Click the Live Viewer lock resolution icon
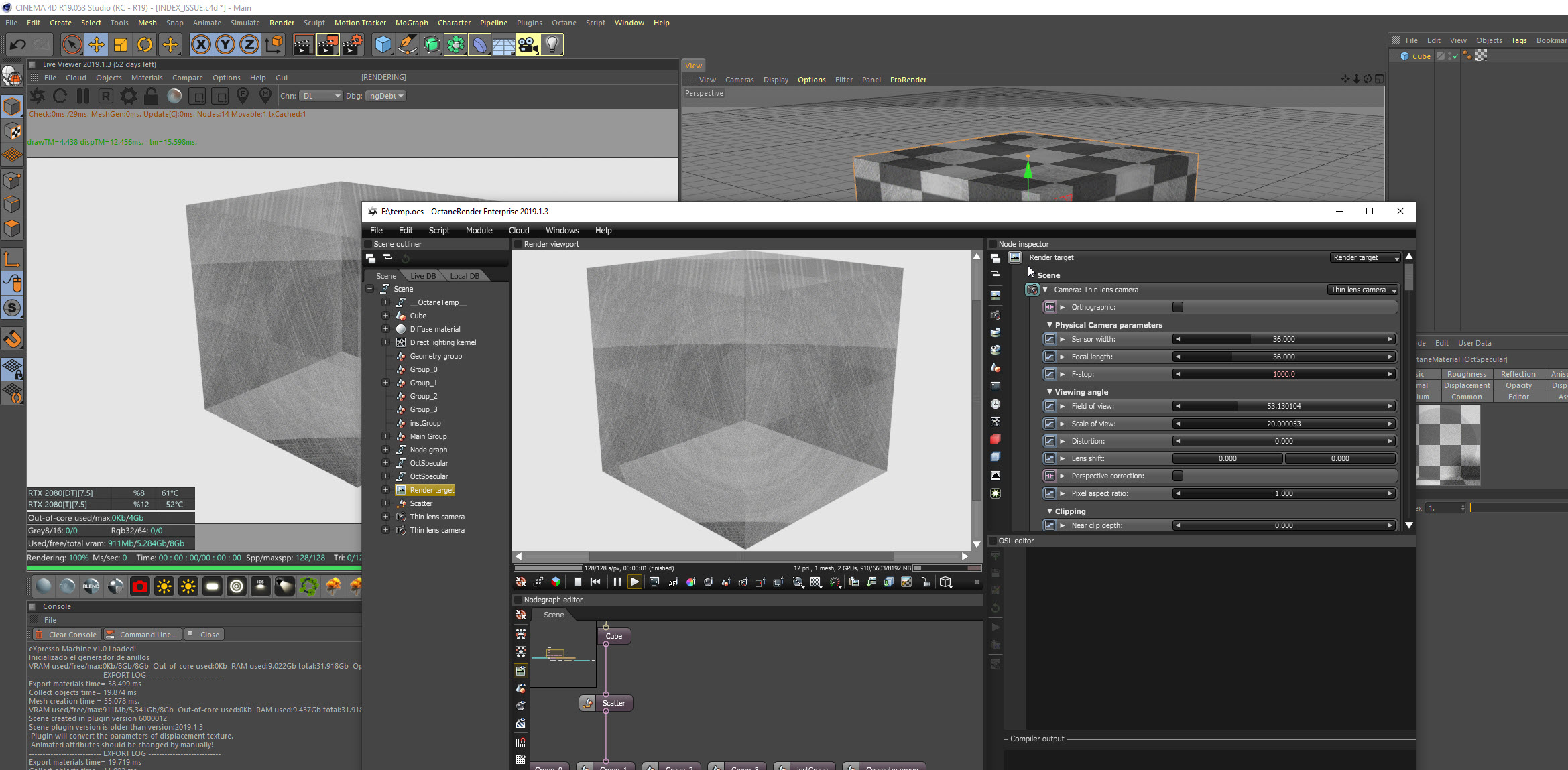The width and height of the screenshot is (1568, 770). [x=152, y=96]
